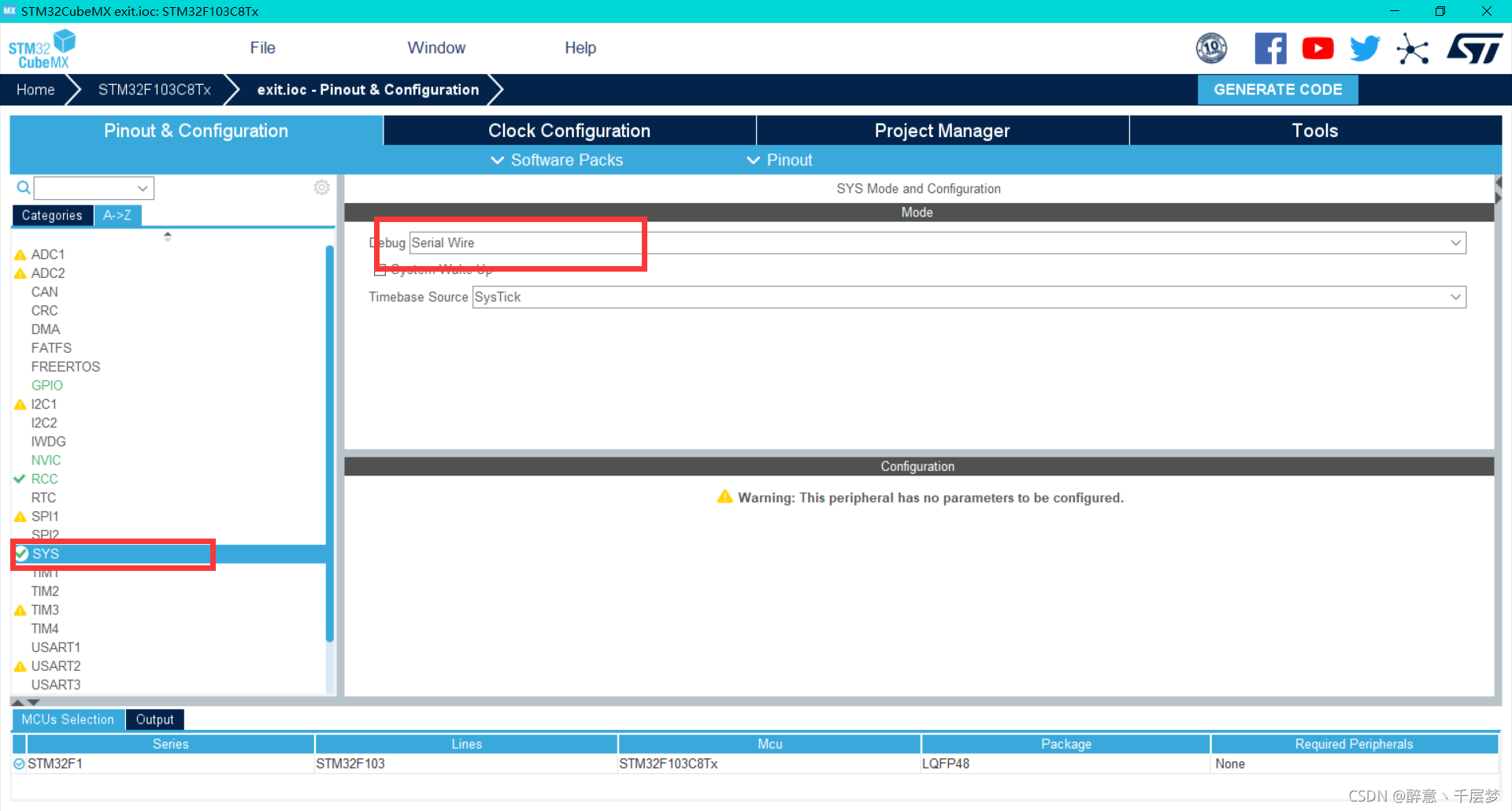Select Pinout & Configuration tab
This screenshot has height=811, width=1512.
point(196,131)
